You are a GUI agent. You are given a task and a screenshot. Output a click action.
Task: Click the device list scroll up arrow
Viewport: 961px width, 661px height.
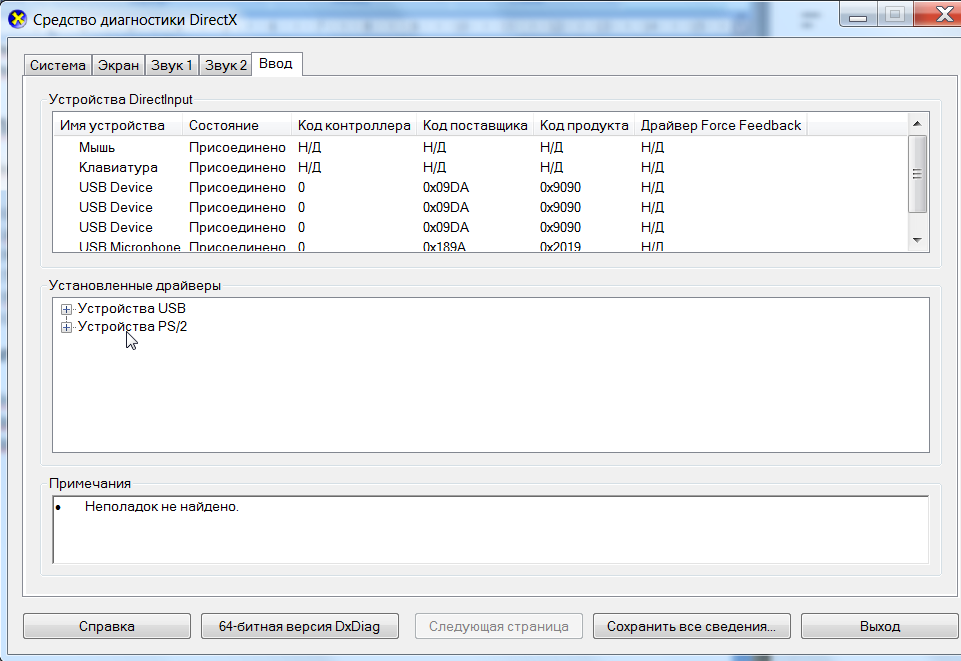(x=917, y=124)
